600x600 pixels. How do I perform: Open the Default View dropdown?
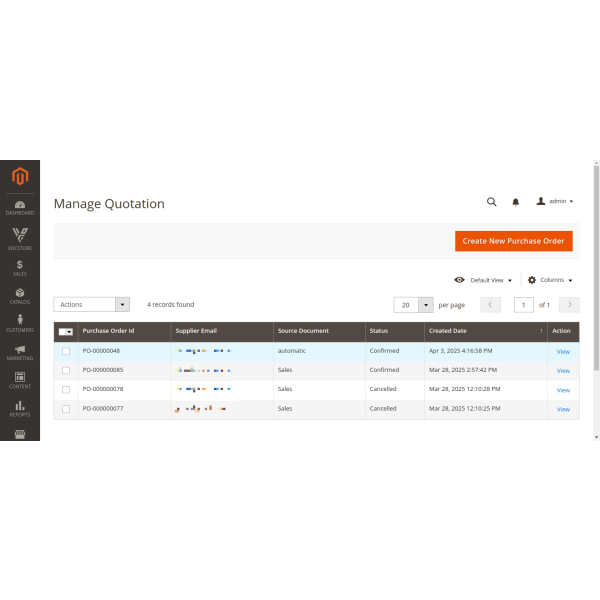pyautogui.click(x=483, y=280)
